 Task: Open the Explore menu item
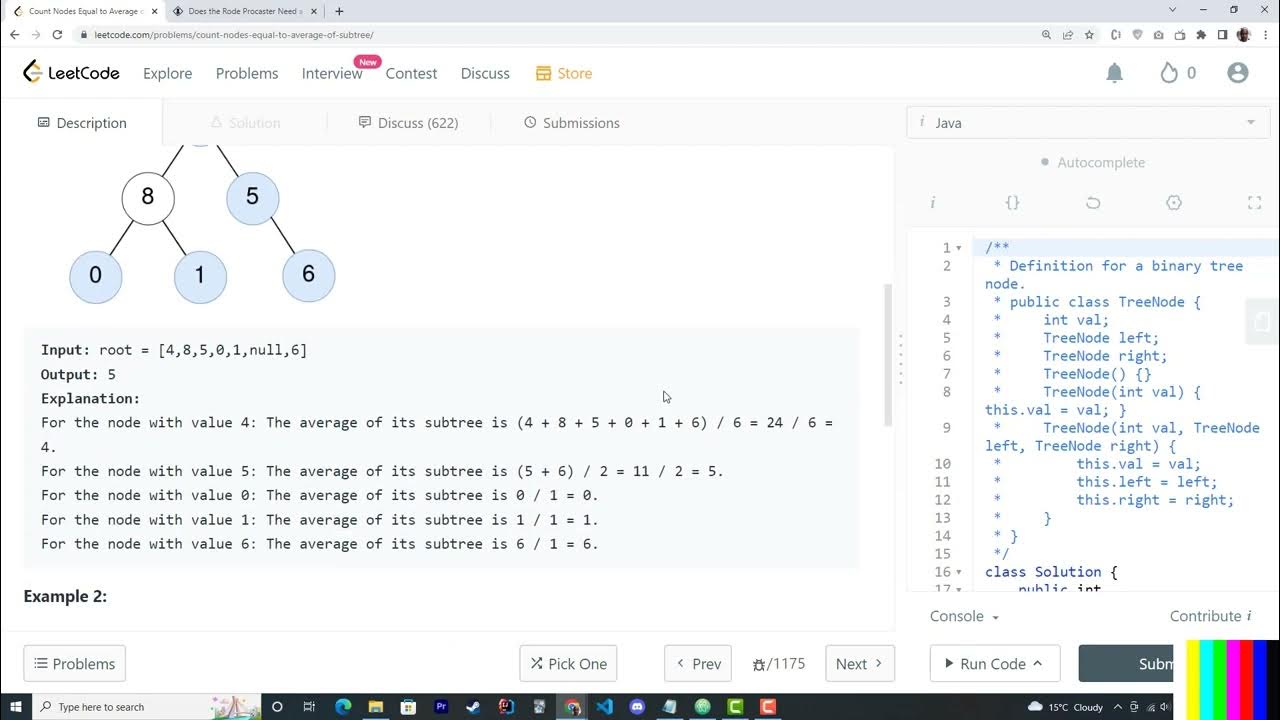pyautogui.click(x=167, y=73)
